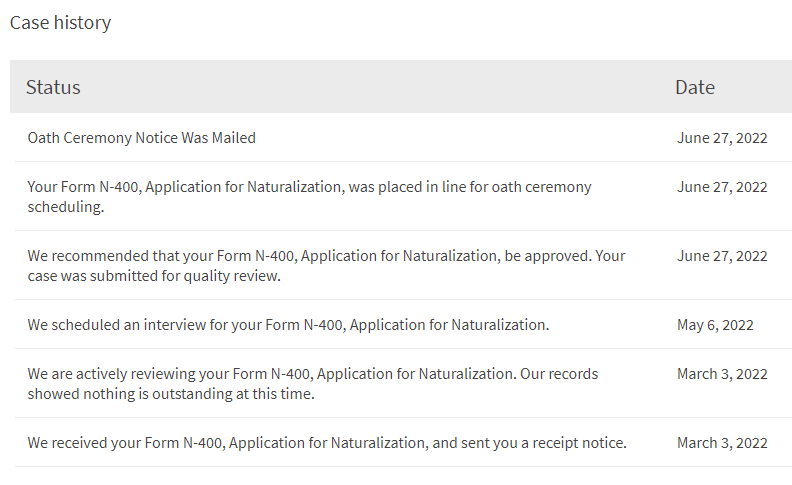Click the March 3, 2022 date of actively reviewing row
792x485 pixels.
[x=722, y=374]
